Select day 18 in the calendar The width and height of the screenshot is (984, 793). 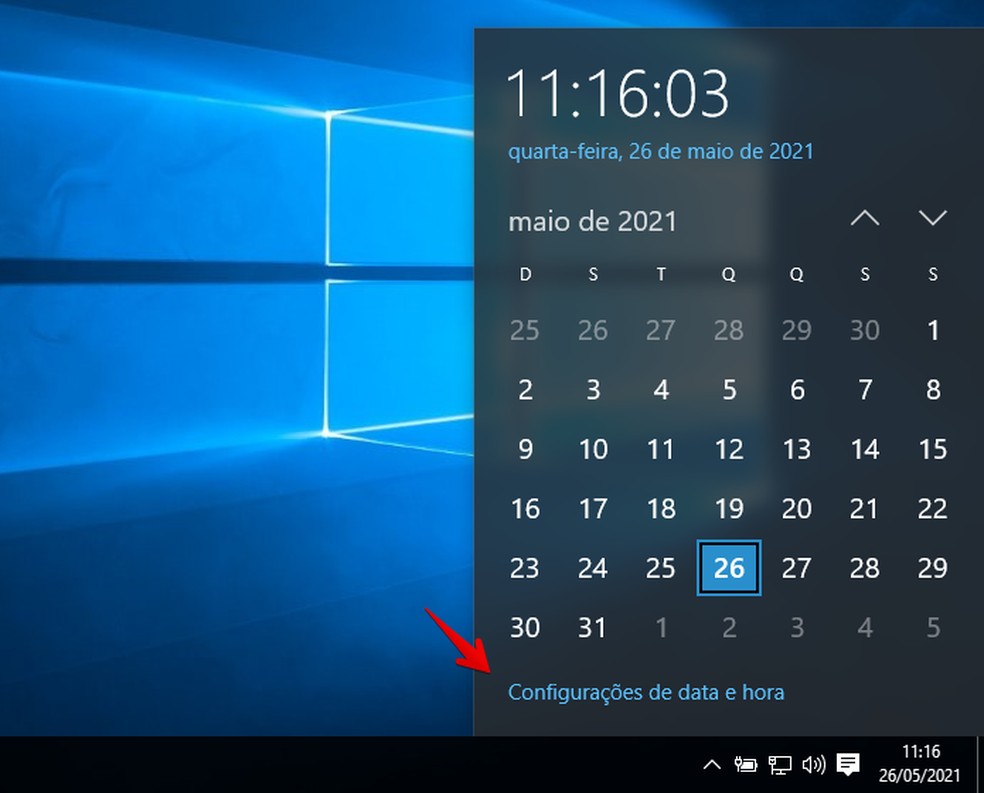[661, 508]
